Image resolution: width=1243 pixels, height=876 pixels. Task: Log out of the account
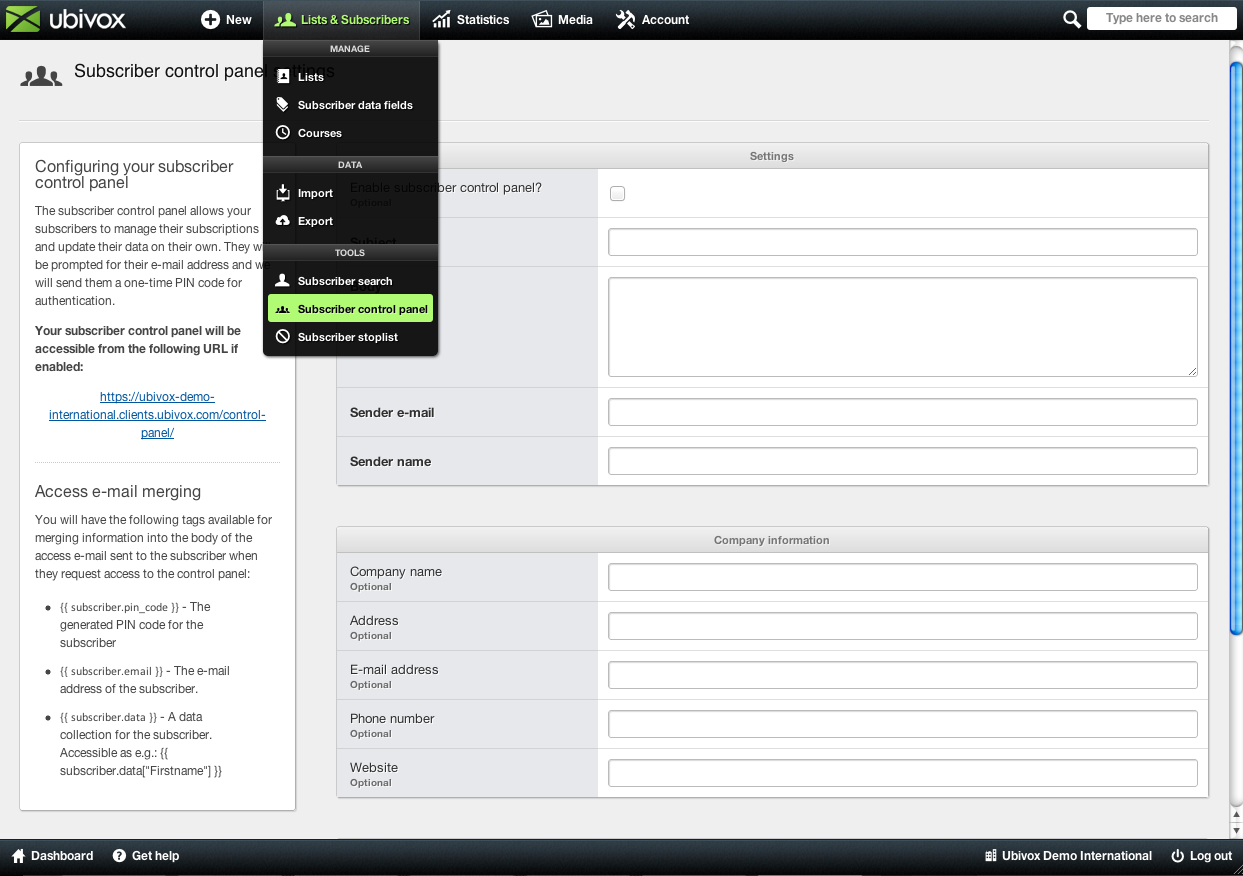click(1202, 856)
